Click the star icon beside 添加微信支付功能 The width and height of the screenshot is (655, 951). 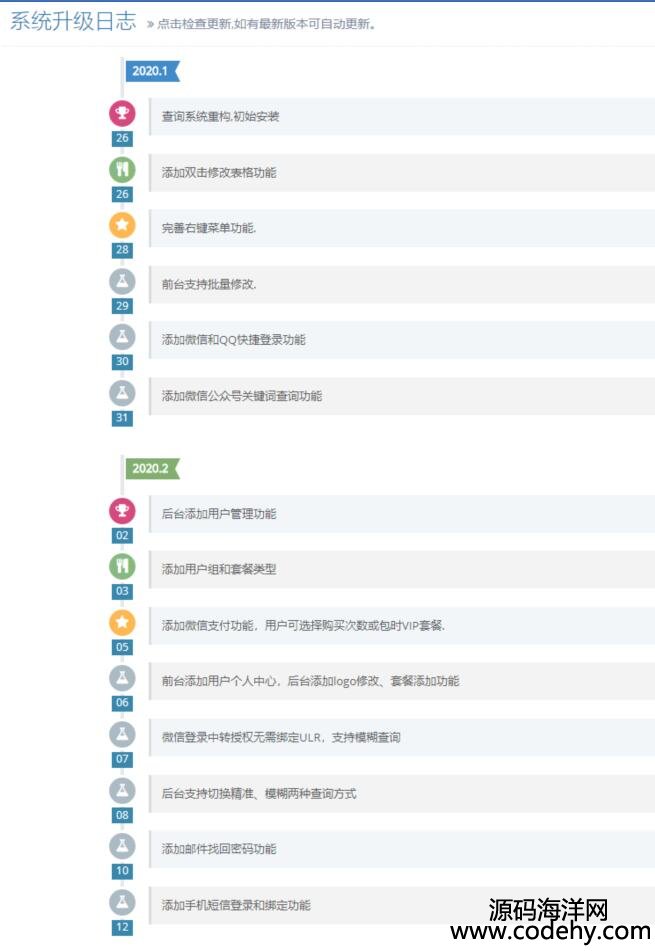(122, 622)
